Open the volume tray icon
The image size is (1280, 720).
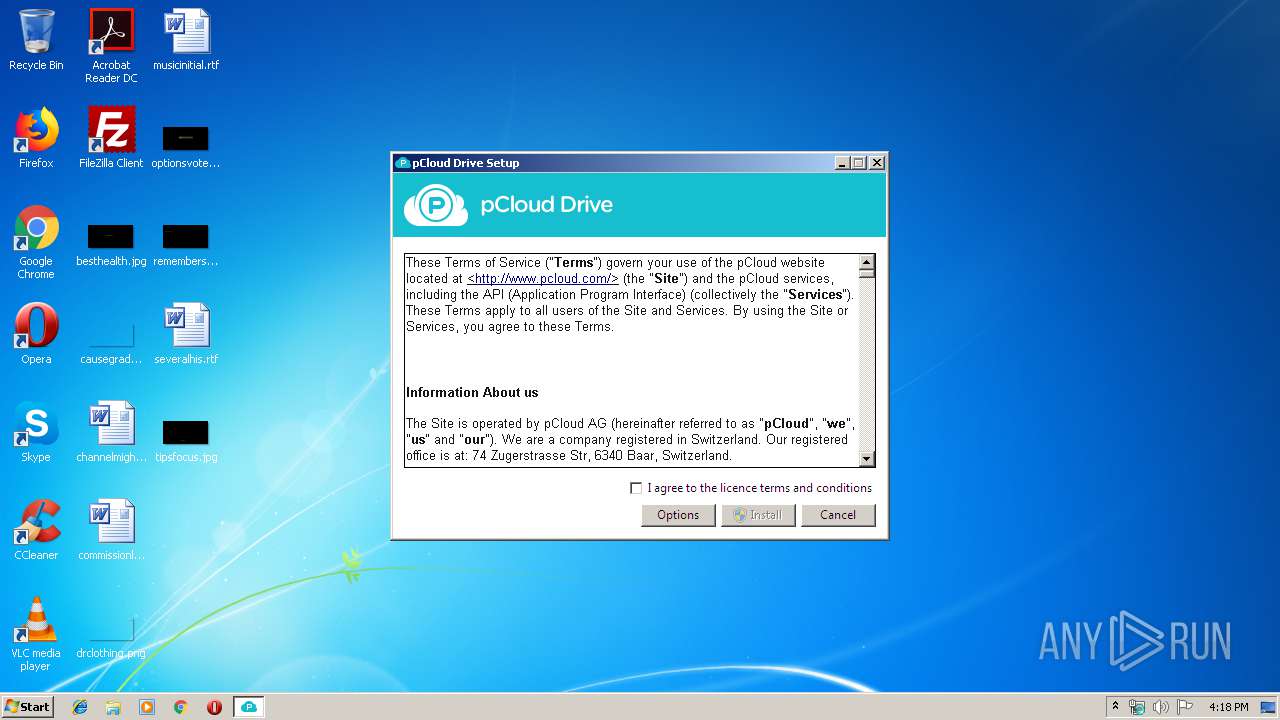click(1160, 707)
